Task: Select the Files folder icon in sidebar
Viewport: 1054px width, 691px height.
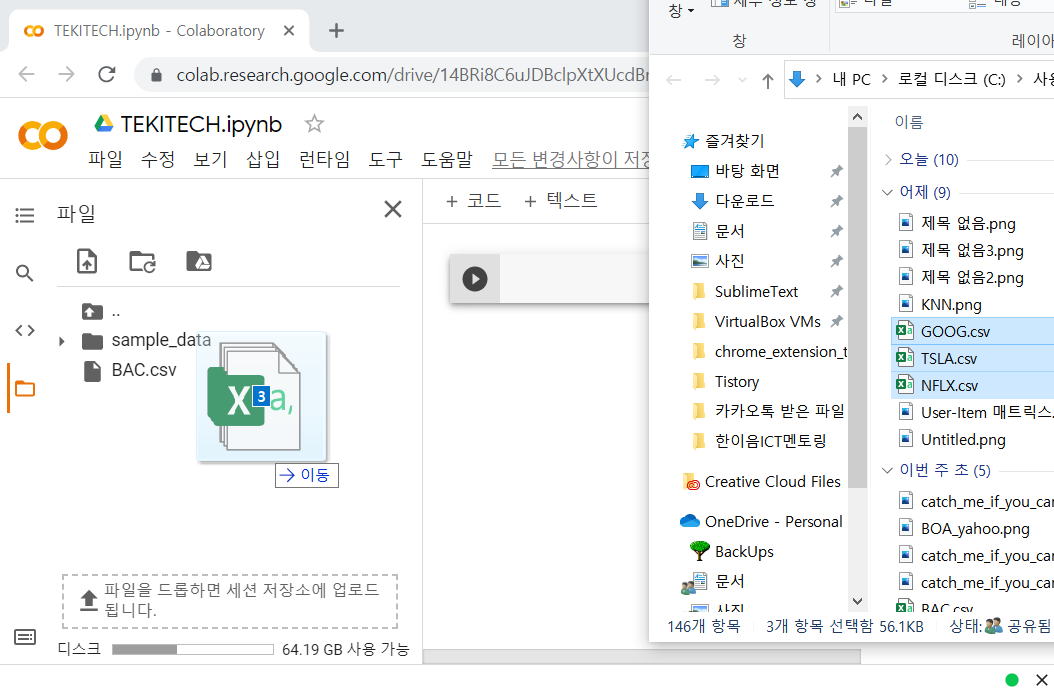Action: click(25, 389)
